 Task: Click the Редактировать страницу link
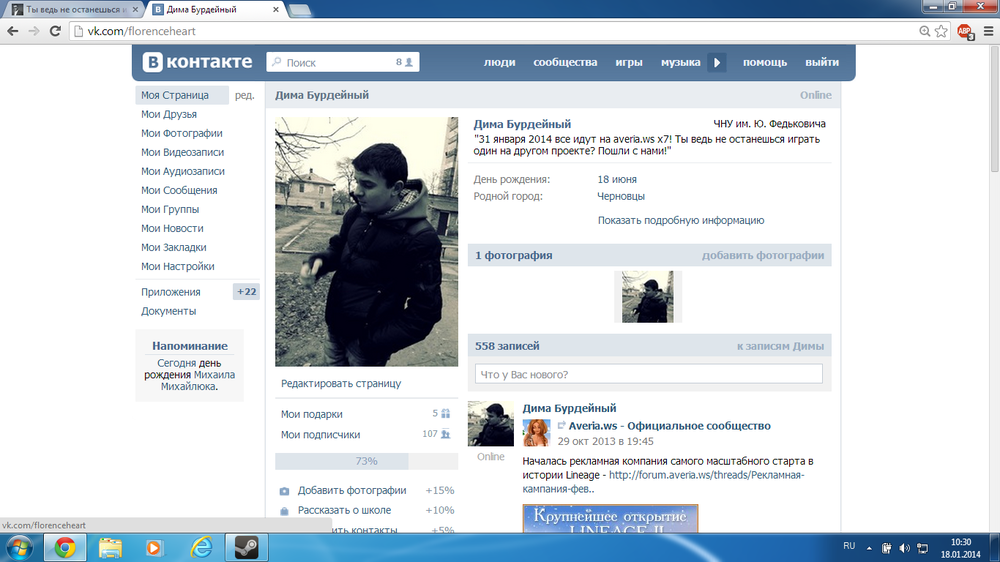(341, 383)
